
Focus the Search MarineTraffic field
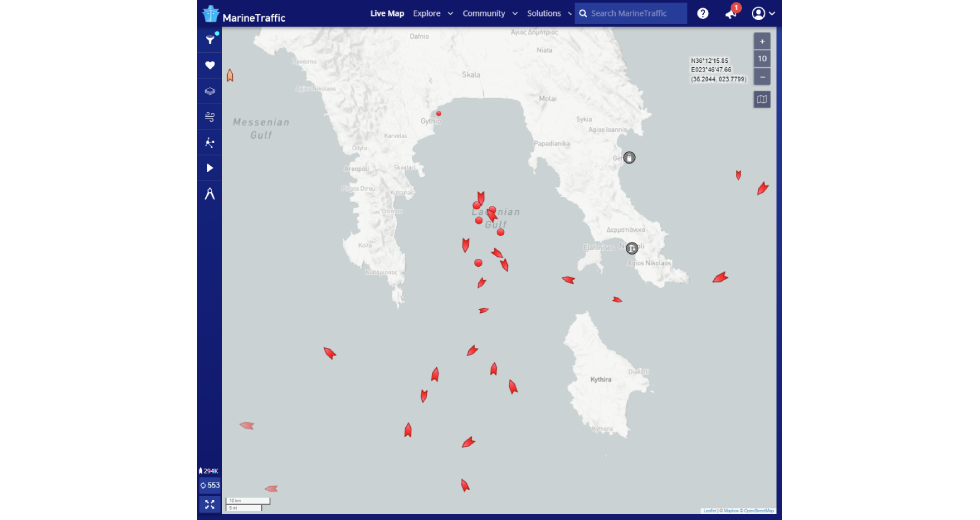tap(631, 13)
